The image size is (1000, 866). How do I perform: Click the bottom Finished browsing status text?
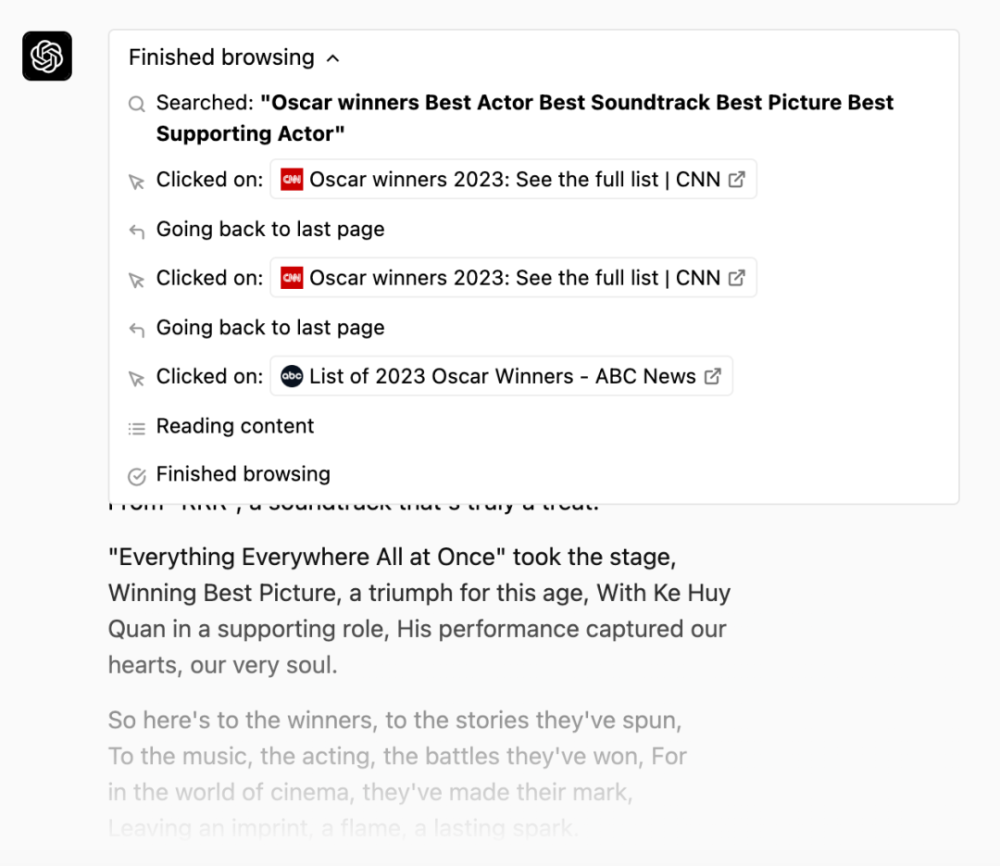[x=243, y=475]
